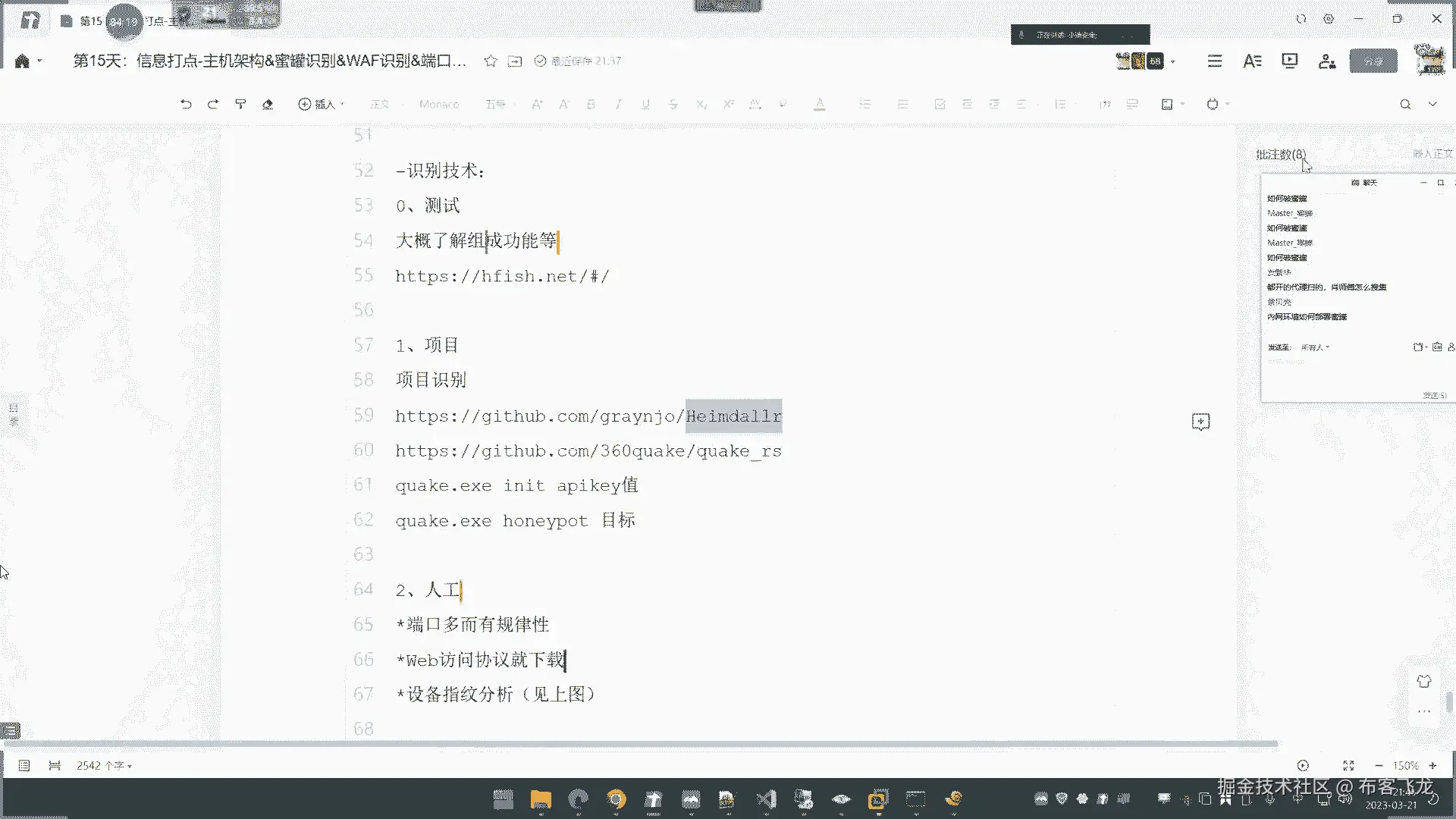Open the outline list icon in header

[x=1215, y=61]
